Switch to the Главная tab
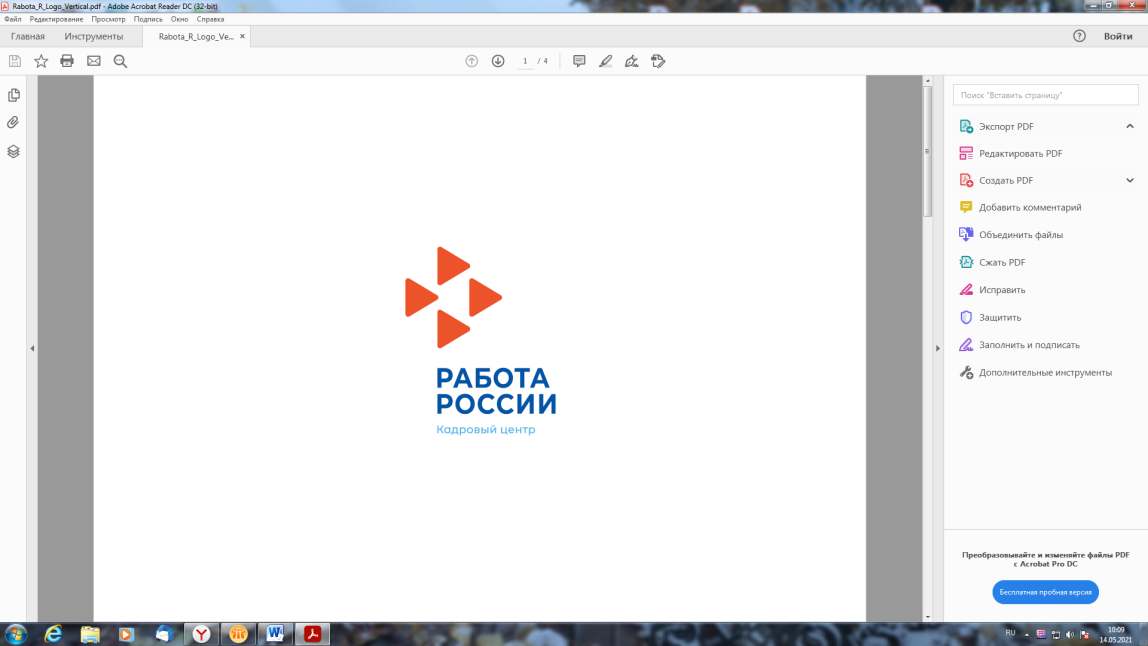This screenshot has width=1148, height=646. pyautogui.click(x=28, y=37)
